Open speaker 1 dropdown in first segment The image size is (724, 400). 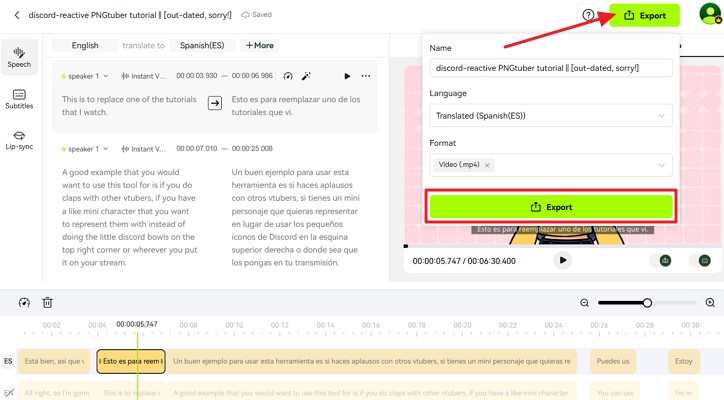coord(87,76)
